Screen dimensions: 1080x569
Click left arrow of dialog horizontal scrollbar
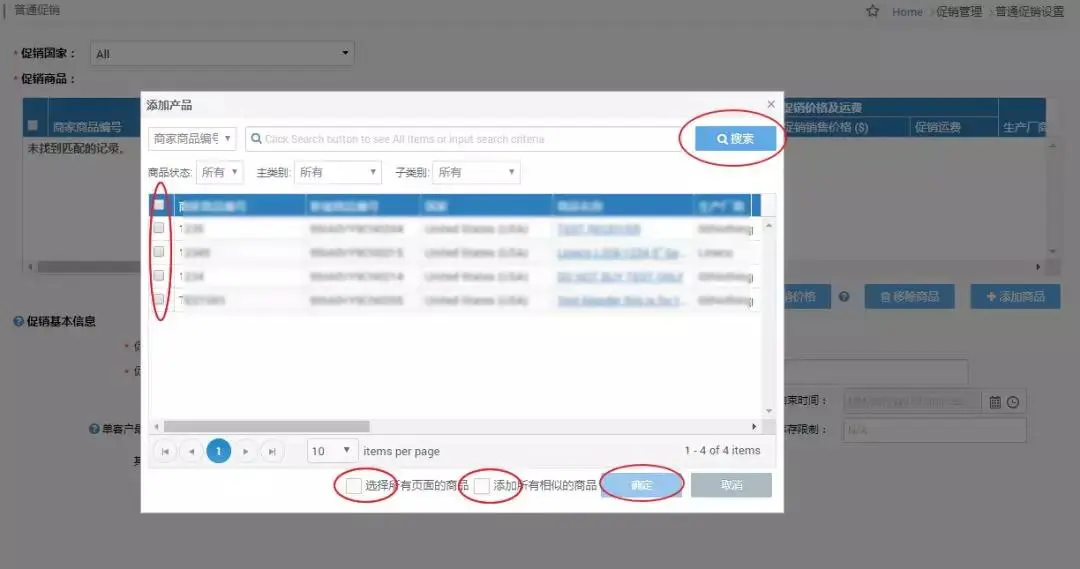pyautogui.click(x=156, y=426)
